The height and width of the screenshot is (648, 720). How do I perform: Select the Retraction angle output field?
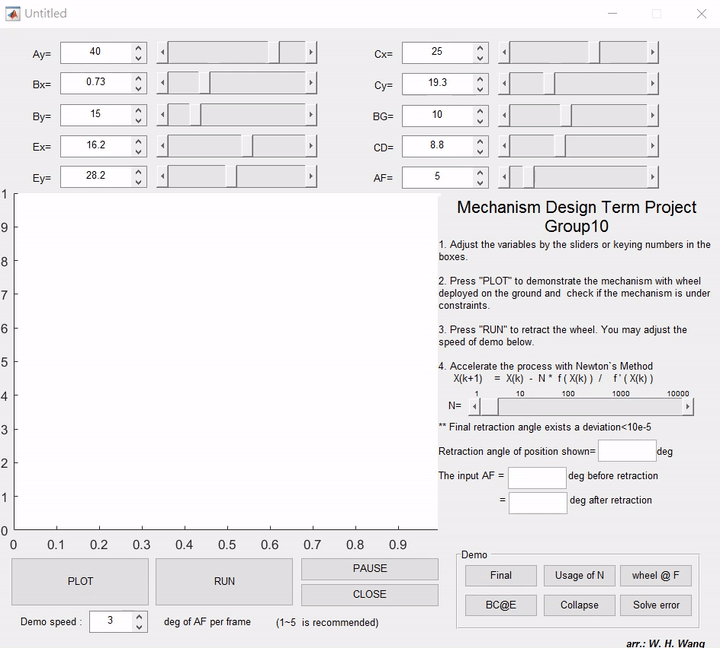(x=627, y=451)
